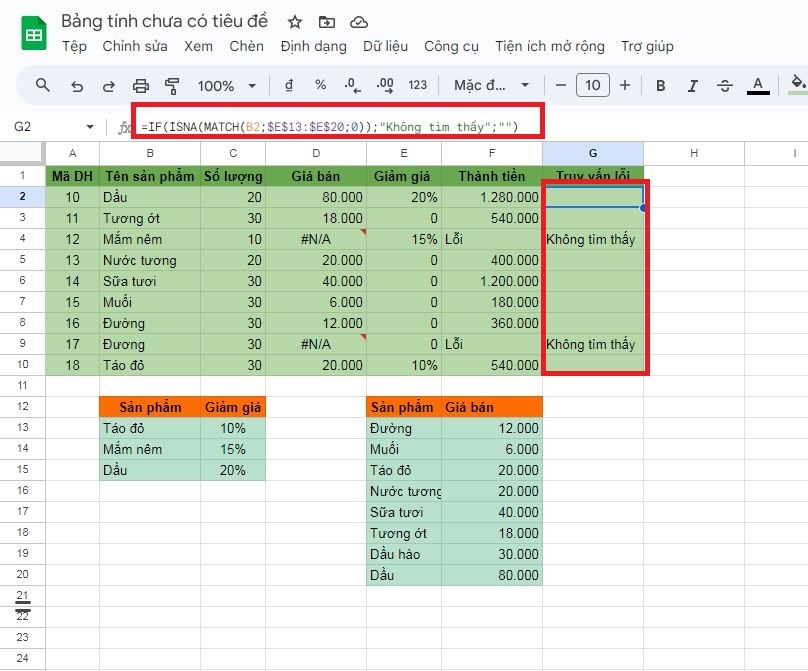Select column A header
This screenshot has width=808, height=671.
pyautogui.click(x=72, y=153)
